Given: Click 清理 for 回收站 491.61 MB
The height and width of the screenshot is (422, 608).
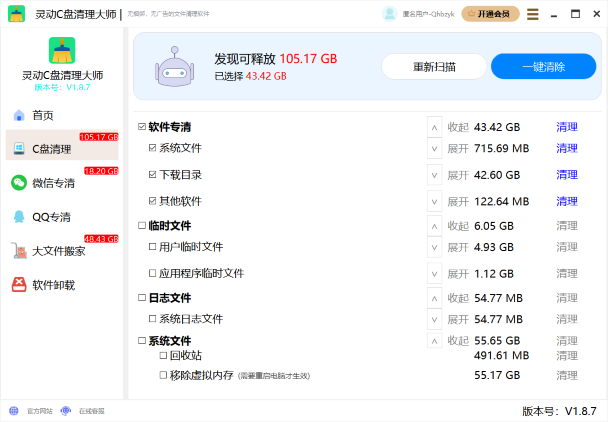Looking at the screenshot, I should [x=567, y=355].
